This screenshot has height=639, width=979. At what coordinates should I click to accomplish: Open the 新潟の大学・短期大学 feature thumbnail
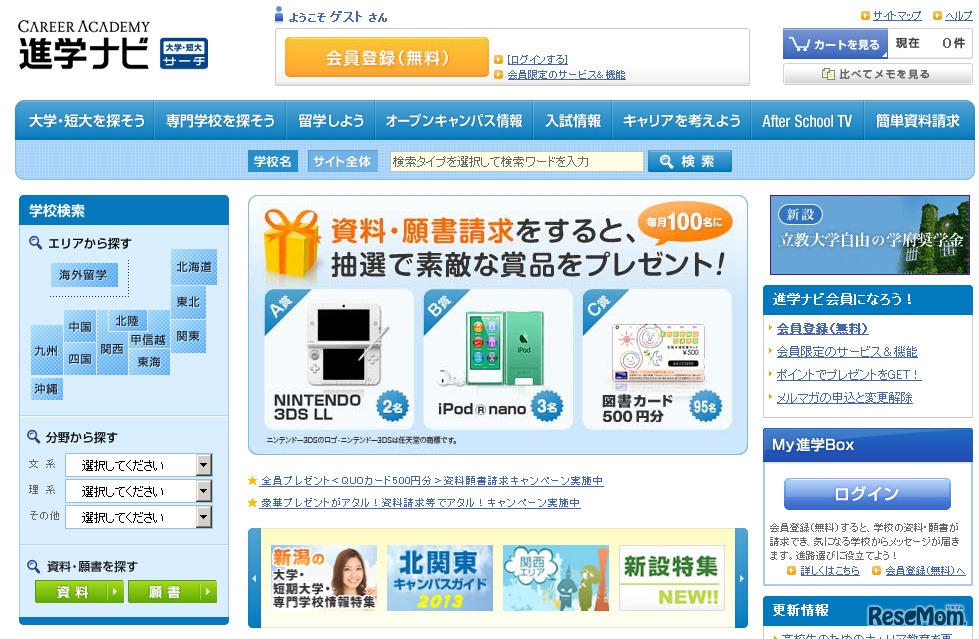click(324, 578)
